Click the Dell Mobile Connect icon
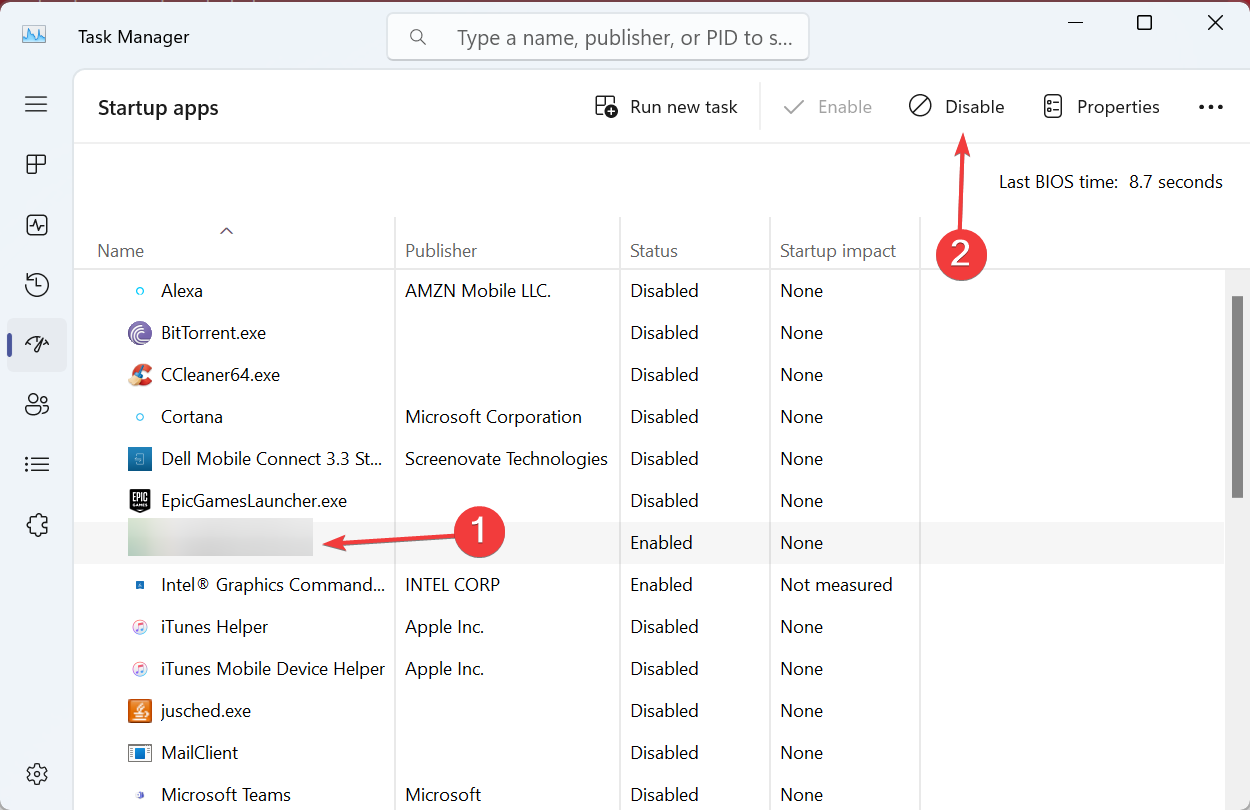 click(140, 459)
